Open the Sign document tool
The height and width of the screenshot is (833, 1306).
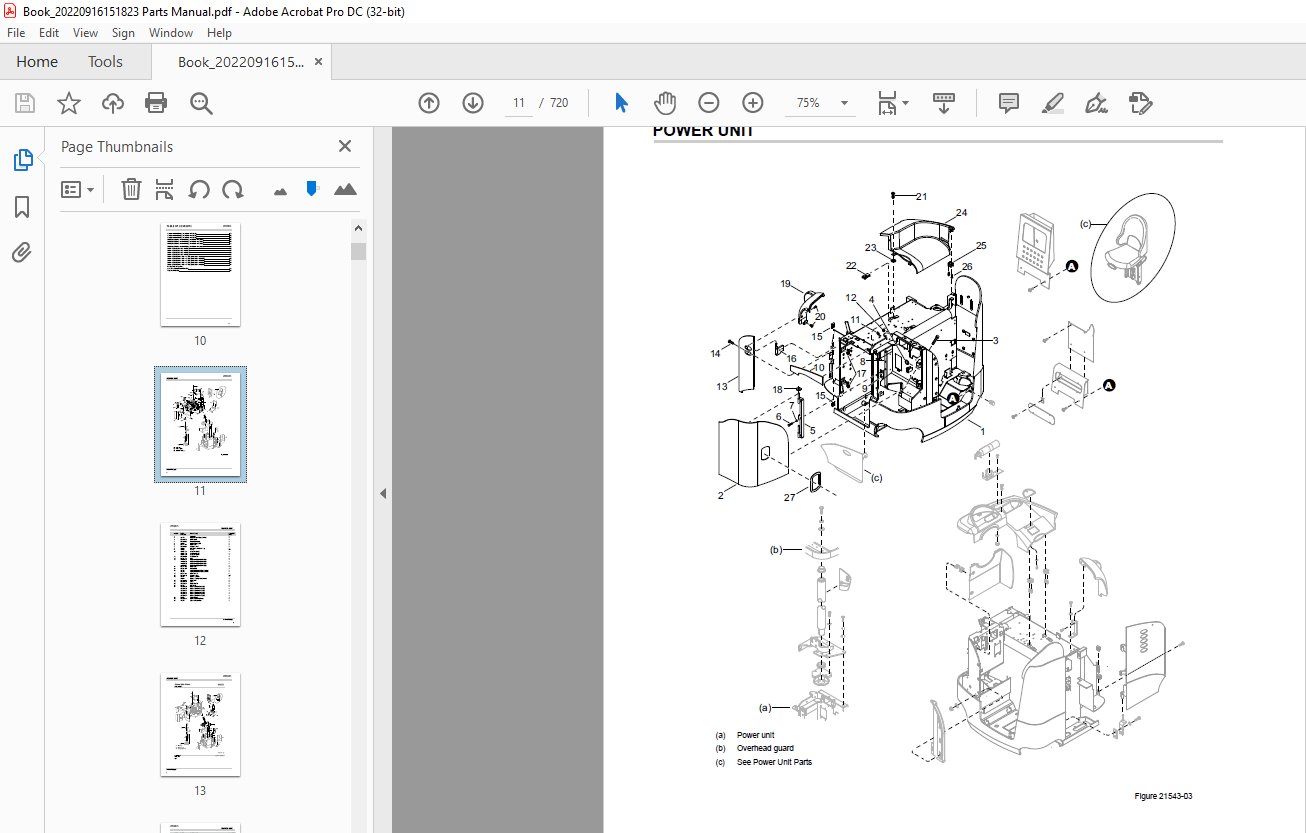click(x=1097, y=103)
